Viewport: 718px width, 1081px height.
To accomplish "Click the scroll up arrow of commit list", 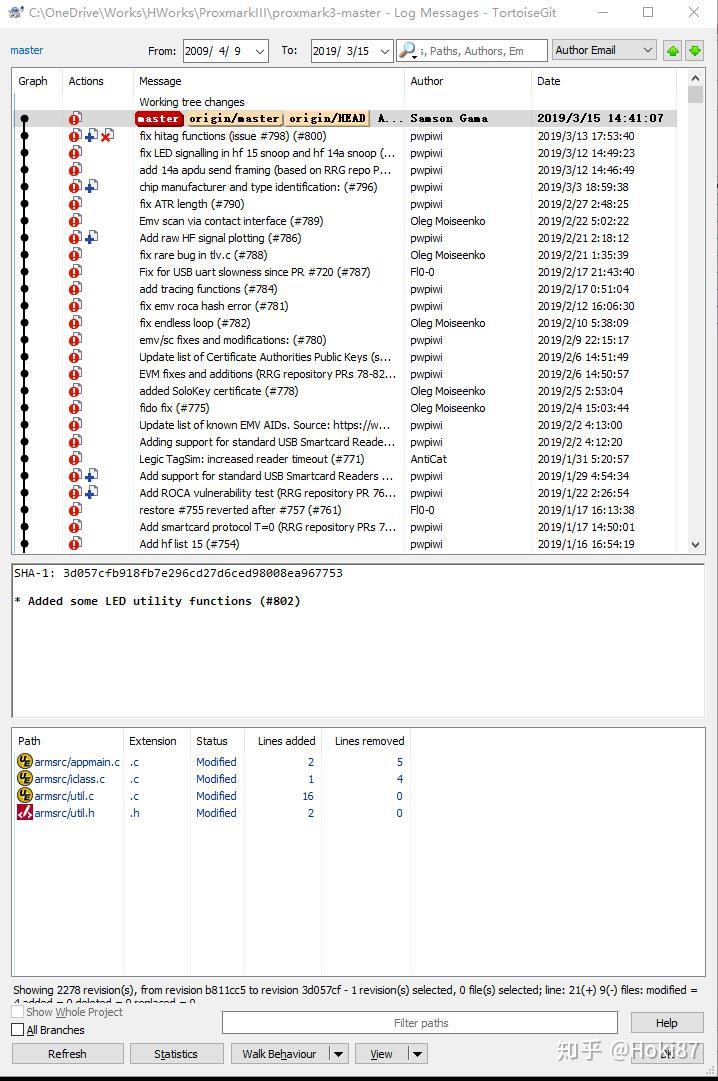I will click(695, 79).
